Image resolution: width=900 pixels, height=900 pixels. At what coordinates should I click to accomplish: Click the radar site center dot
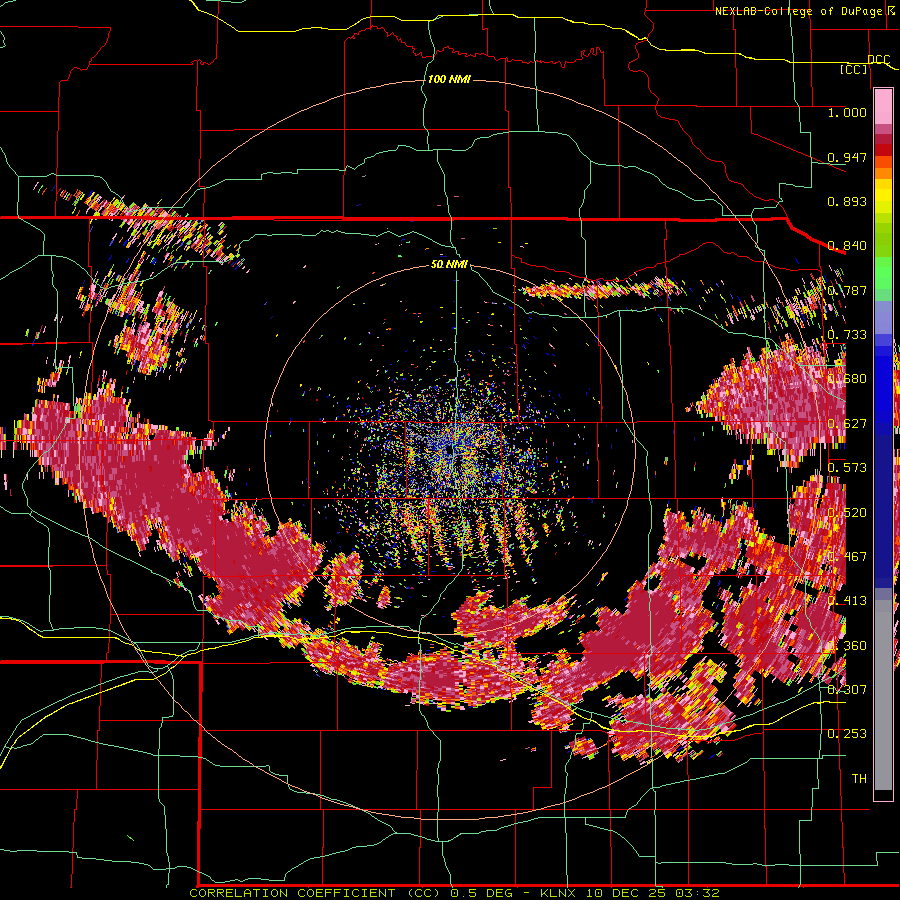(449, 451)
